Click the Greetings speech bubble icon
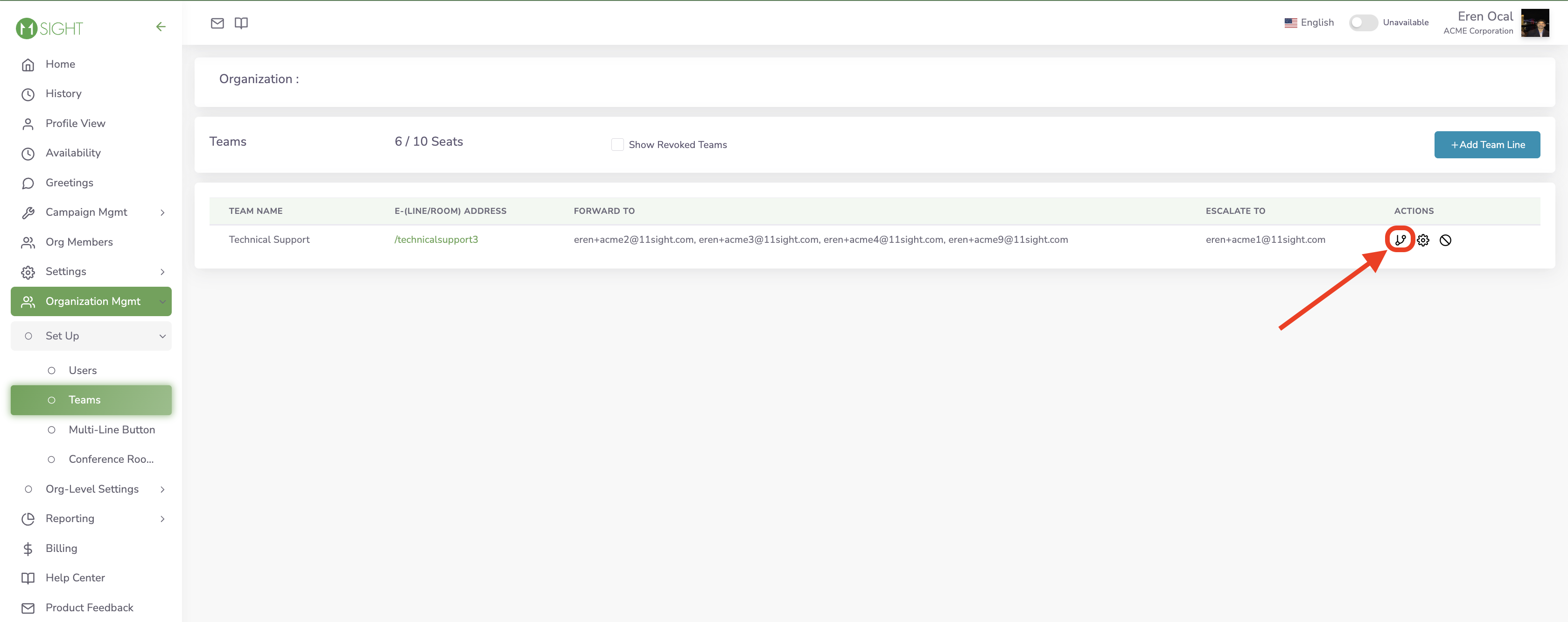Viewport: 1568px width, 622px height. tap(28, 184)
